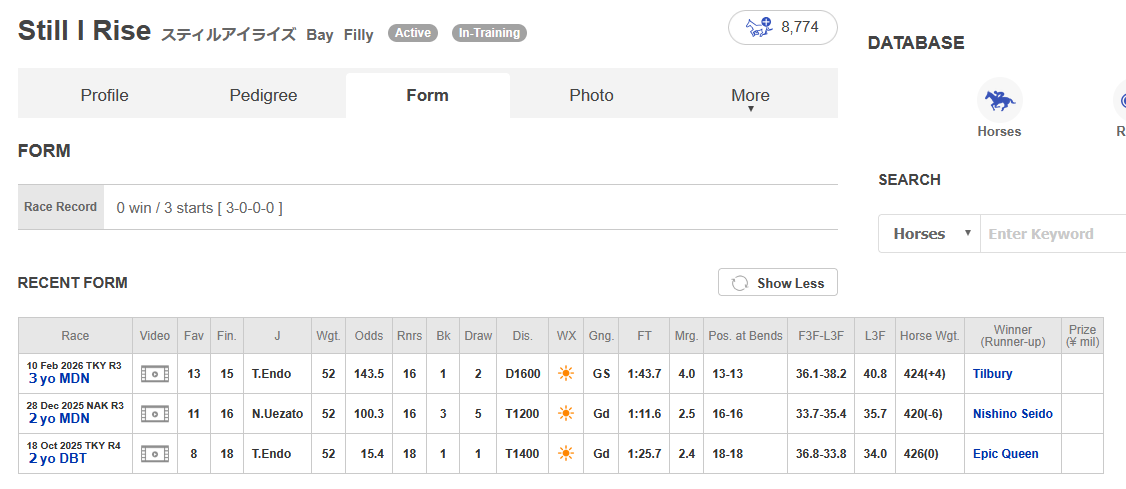Click odds value 100.3

(369, 414)
